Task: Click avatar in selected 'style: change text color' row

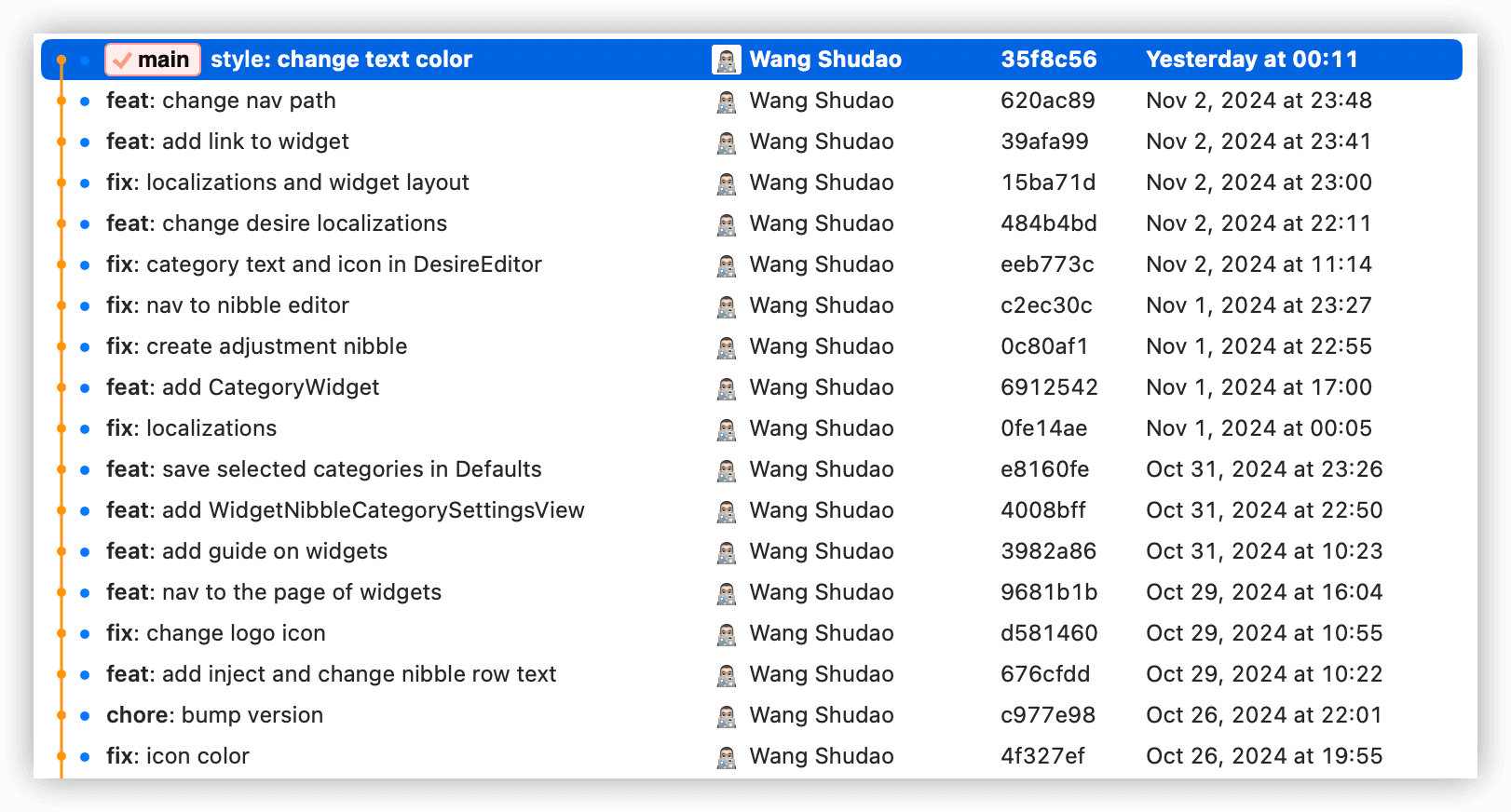Action: (727, 60)
